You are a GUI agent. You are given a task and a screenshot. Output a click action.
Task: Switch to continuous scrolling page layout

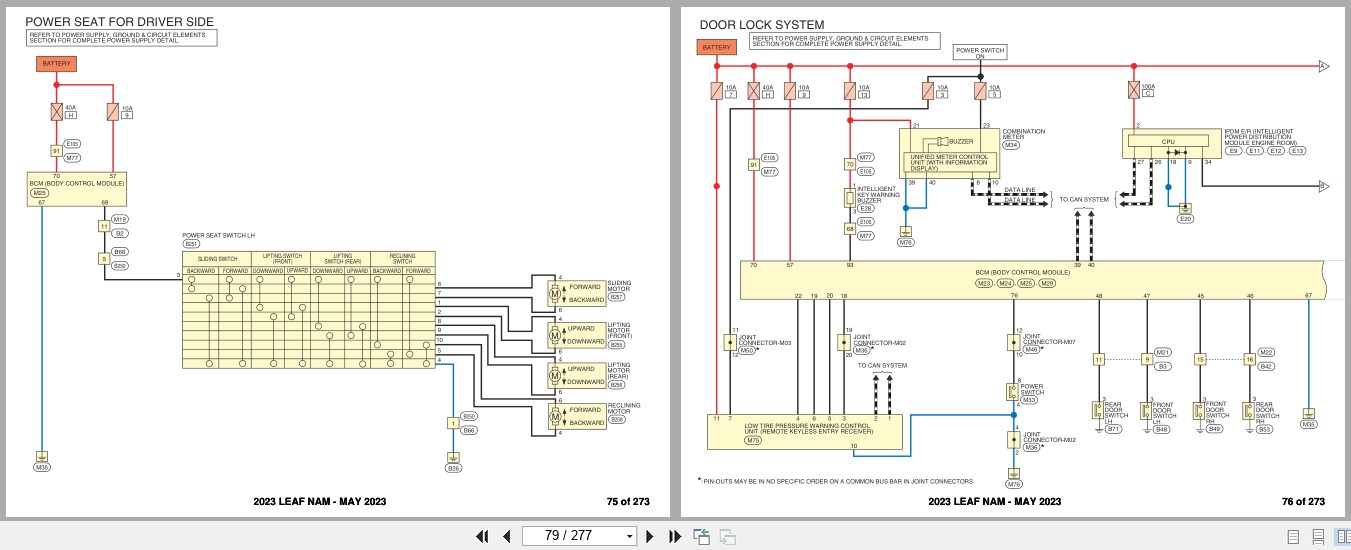point(1318,537)
